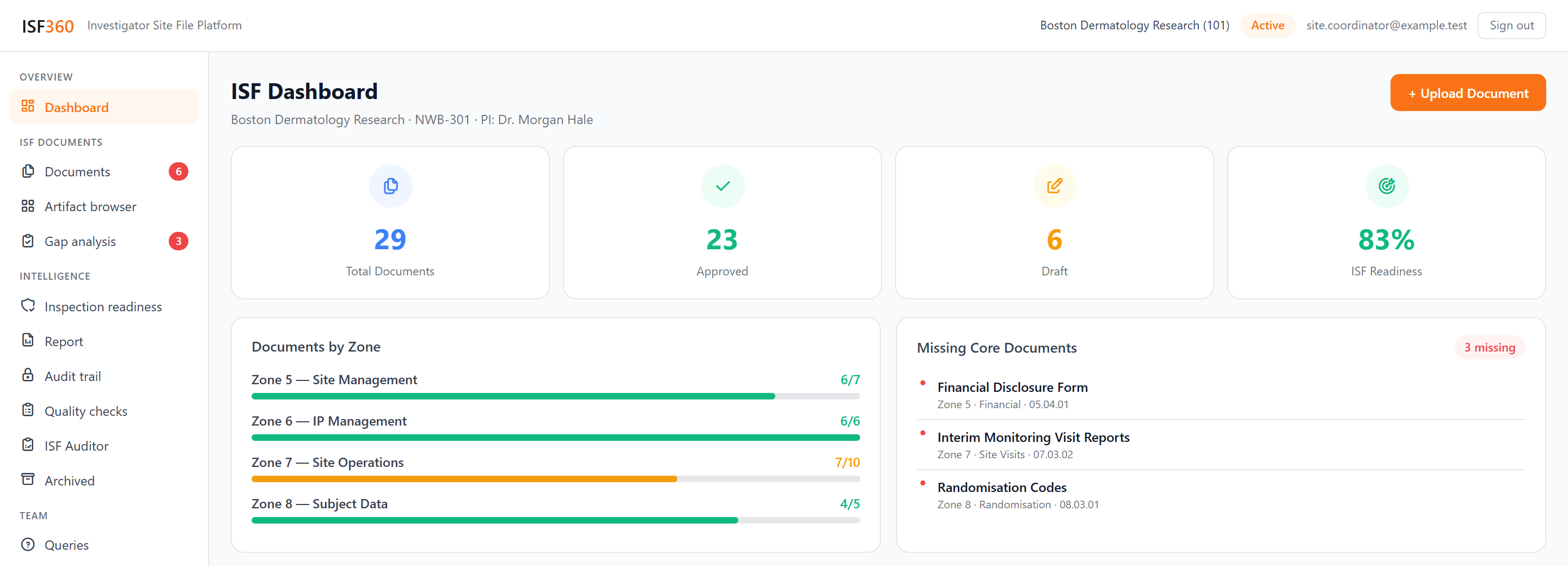The height and width of the screenshot is (566, 1568).
Task: Click the Approved checkmark icon
Action: [x=722, y=186]
